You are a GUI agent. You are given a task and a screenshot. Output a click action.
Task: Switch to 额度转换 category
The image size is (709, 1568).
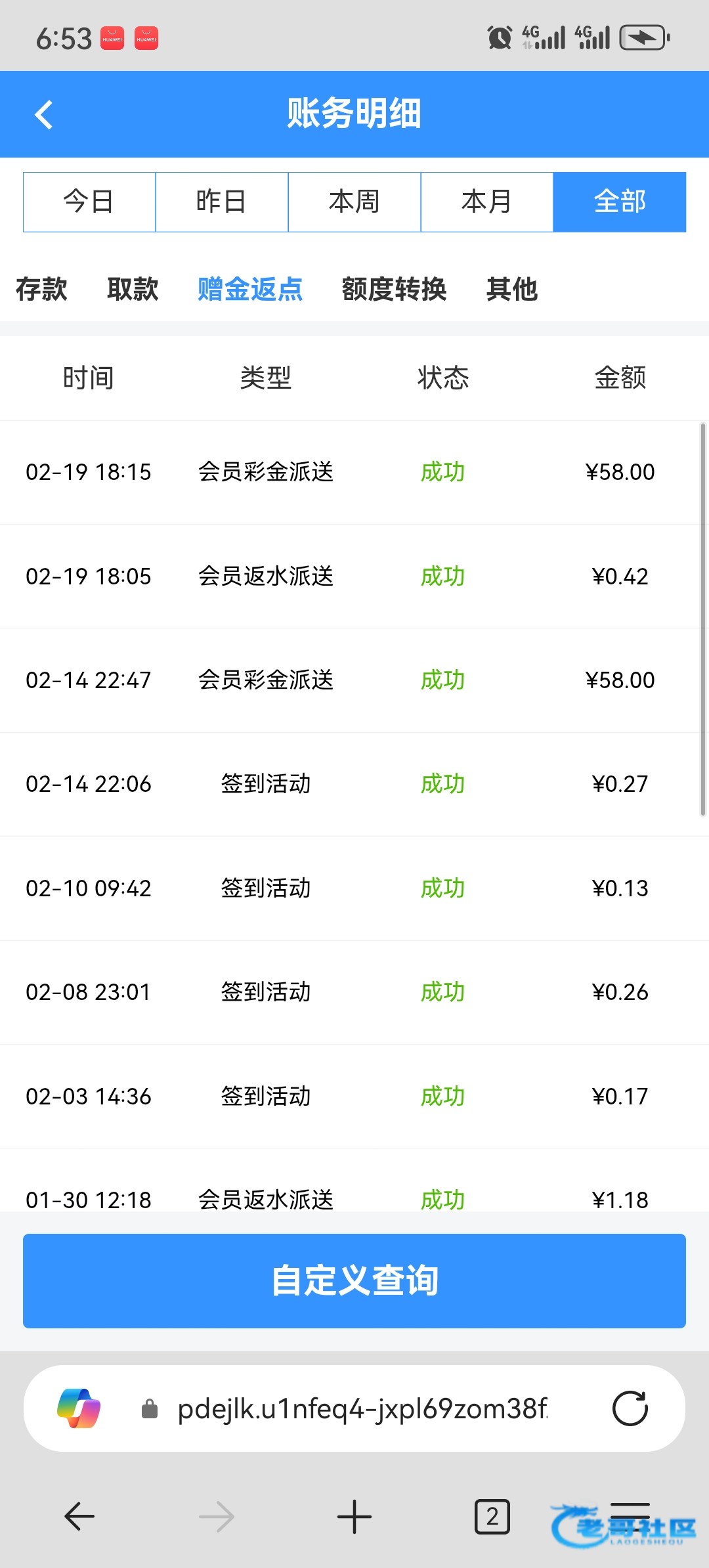[394, 289]
